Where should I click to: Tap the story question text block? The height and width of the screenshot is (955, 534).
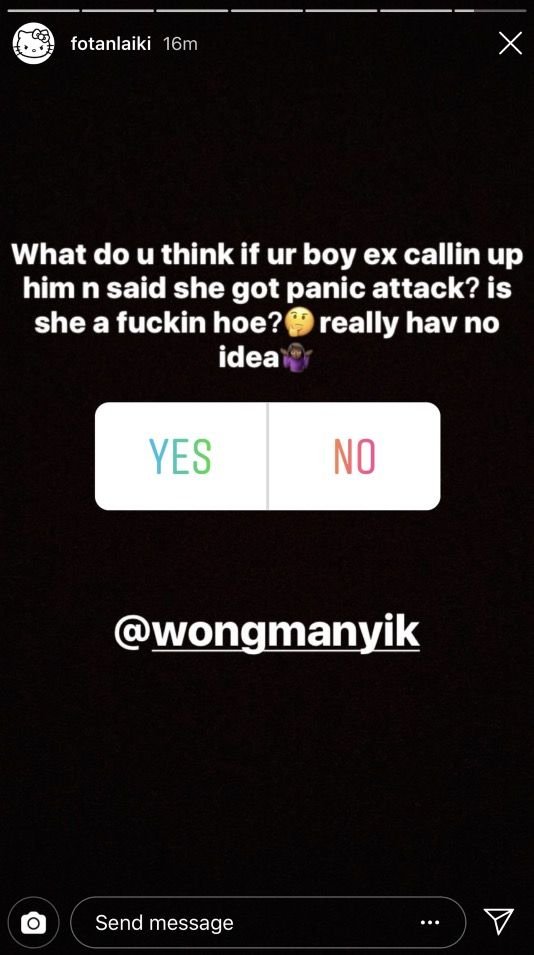pos(267,306)
